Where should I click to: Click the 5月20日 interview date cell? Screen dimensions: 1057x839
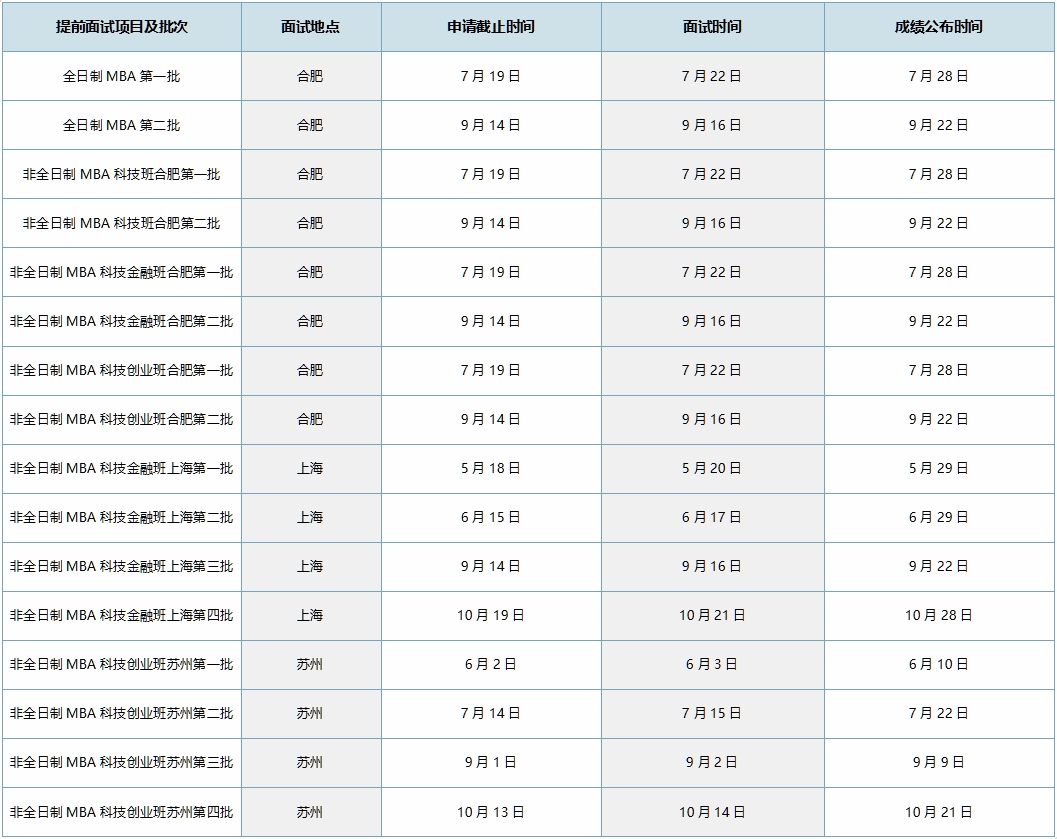[712, 468]
